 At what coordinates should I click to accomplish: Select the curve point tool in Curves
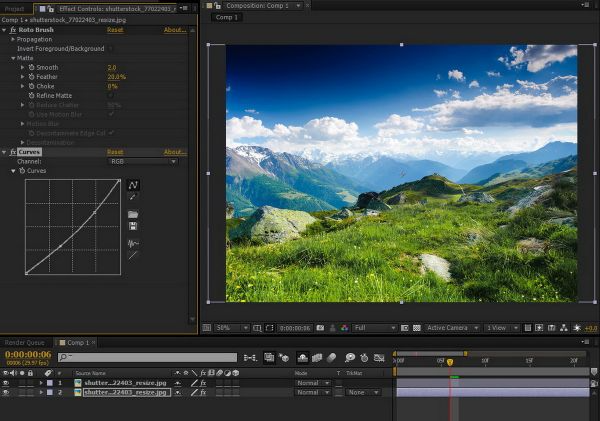click(132, 185)
